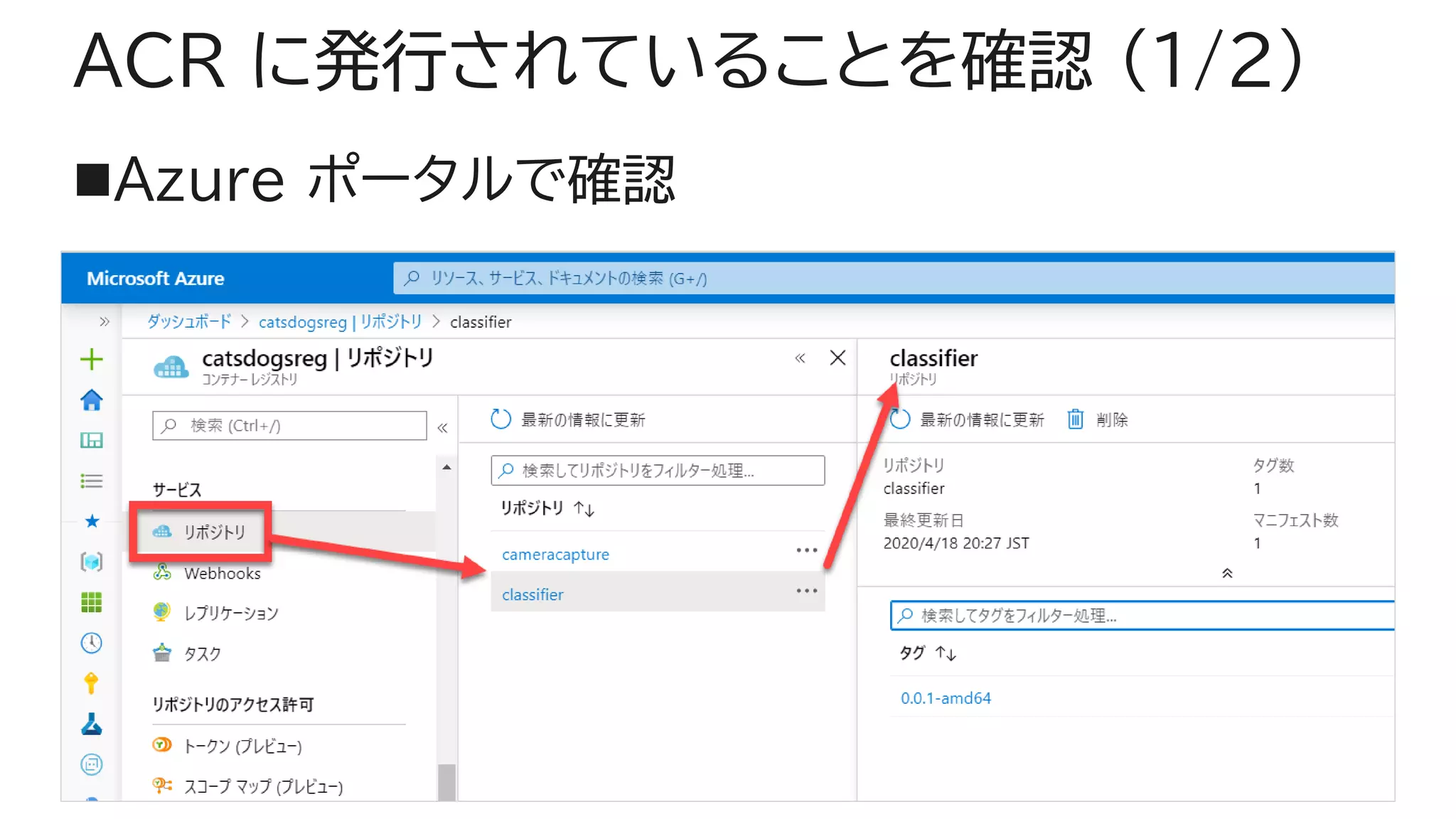Click the トークン icon

pos(162,745)
